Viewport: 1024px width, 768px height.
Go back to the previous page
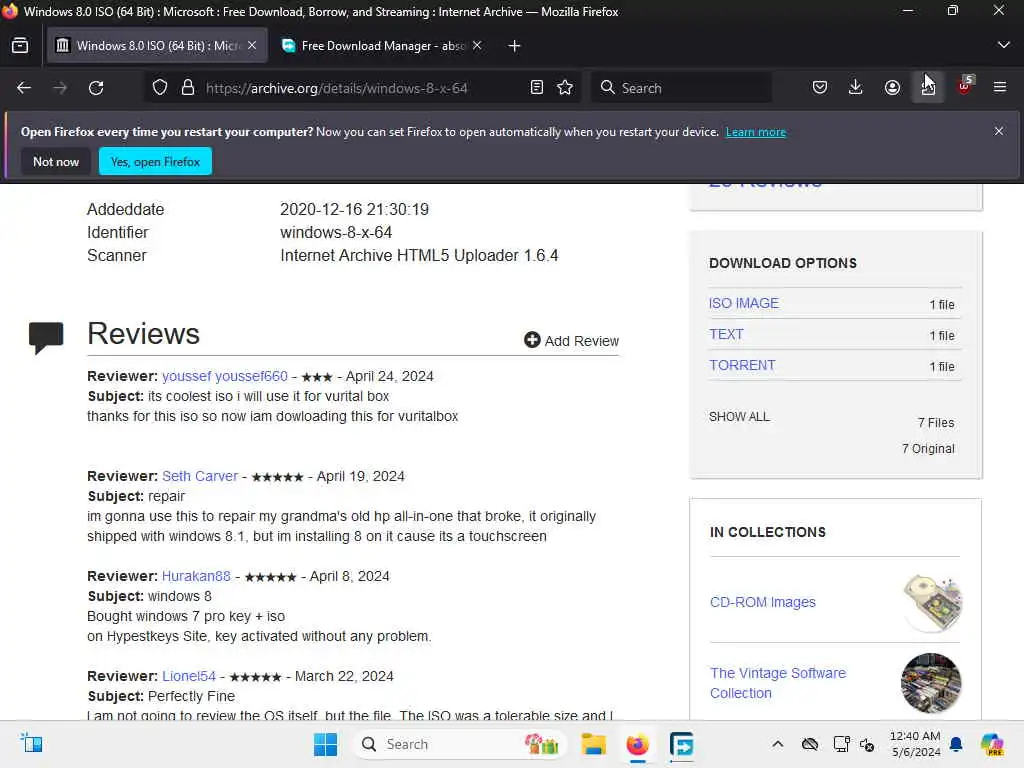click(24, 88)
